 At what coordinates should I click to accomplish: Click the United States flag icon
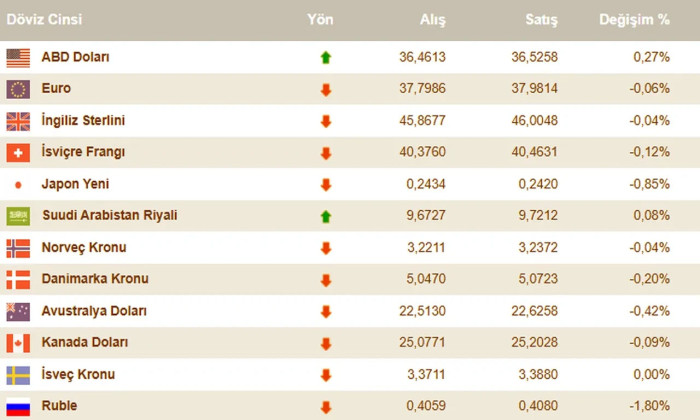point(18,58)
